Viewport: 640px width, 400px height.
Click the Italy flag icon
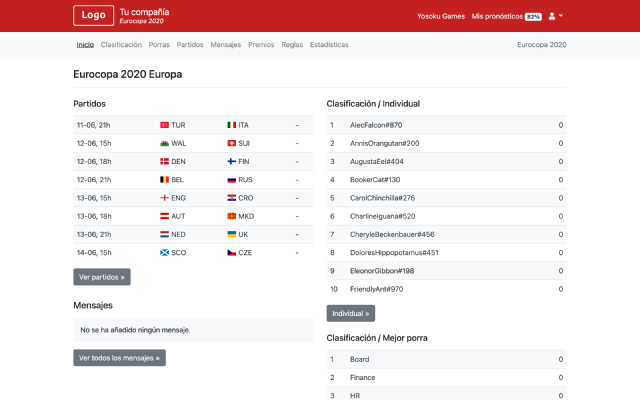(x=231, y=125)
